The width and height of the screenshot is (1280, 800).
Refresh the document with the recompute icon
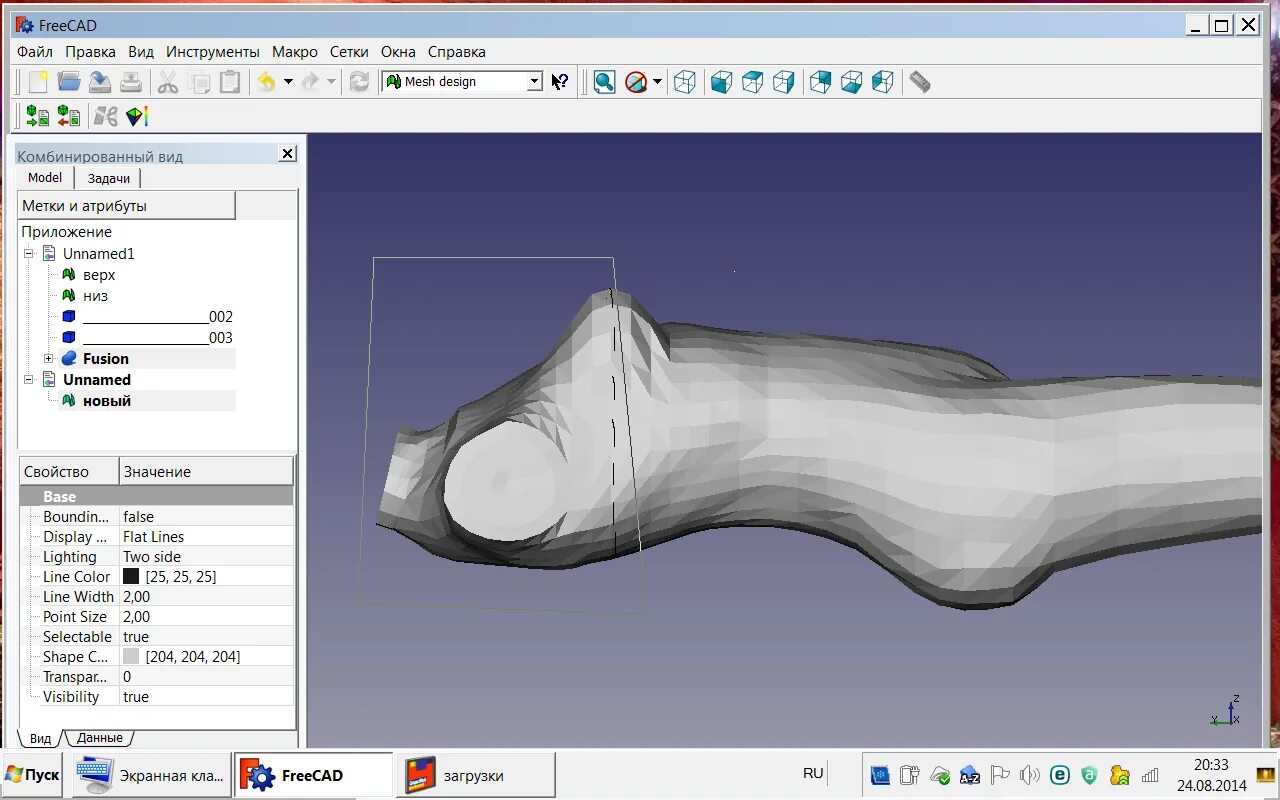359,82
